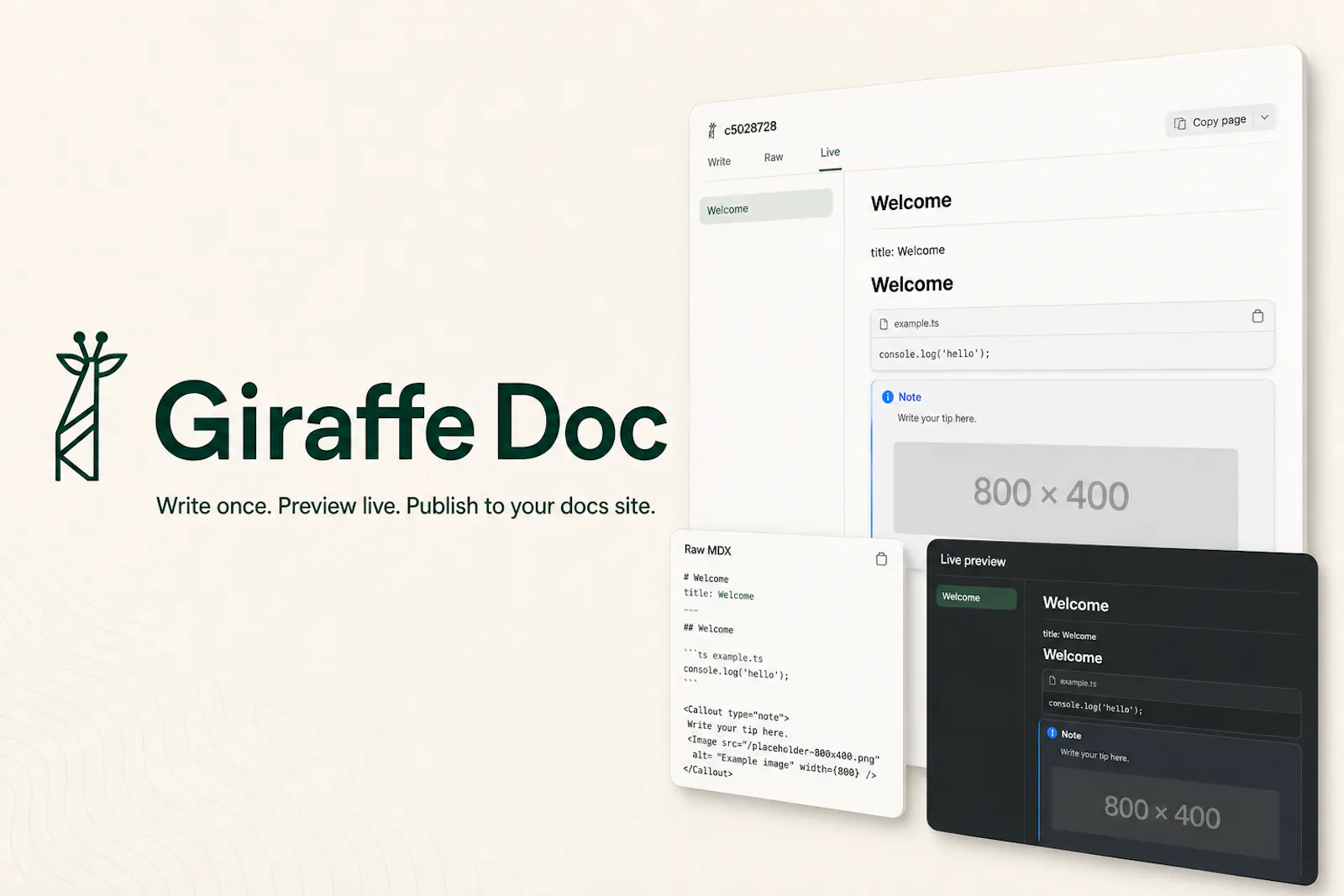Screen dimensions: 1344x896
Task: Click the blue Note info icon in light window
Action: pos(888,397)
